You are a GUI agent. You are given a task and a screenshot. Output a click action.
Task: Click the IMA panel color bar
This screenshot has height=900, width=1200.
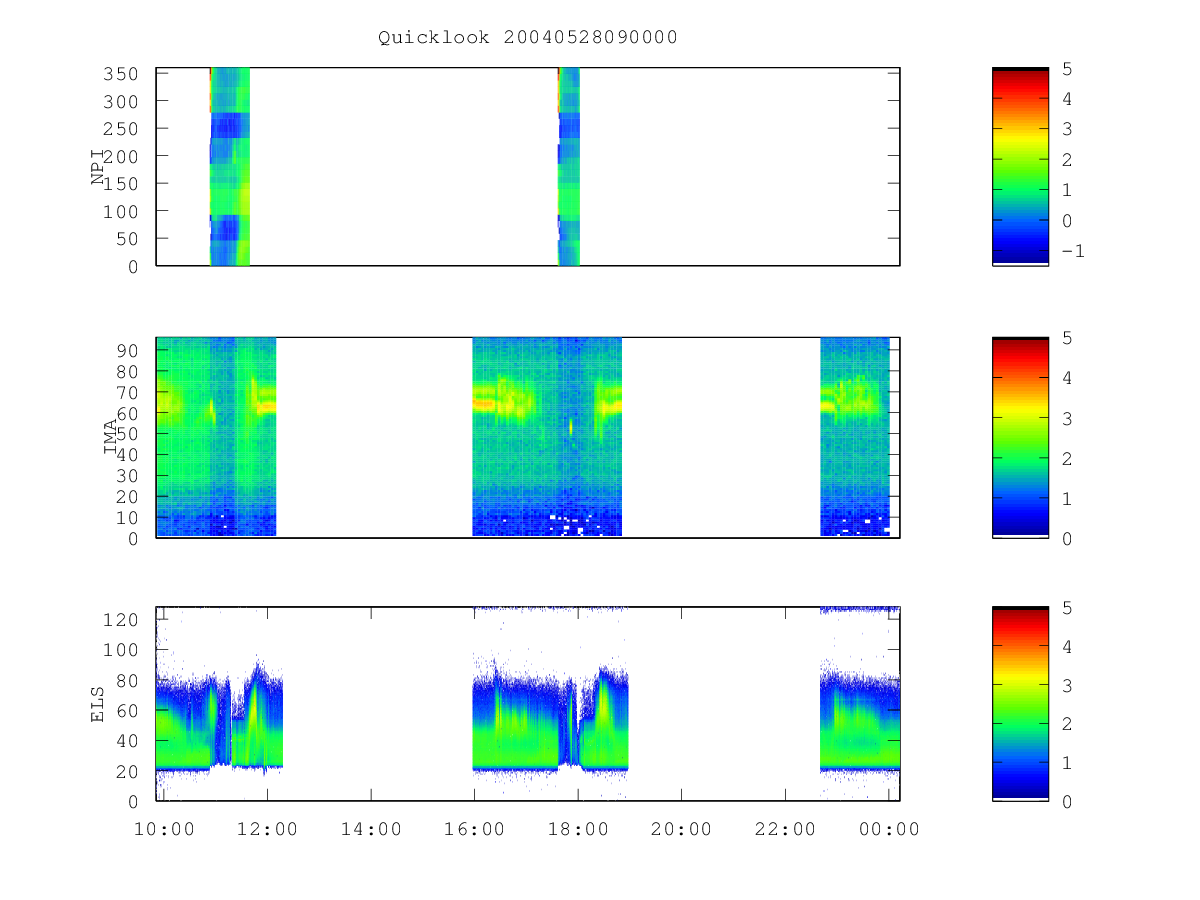(x=1020, y=437)
